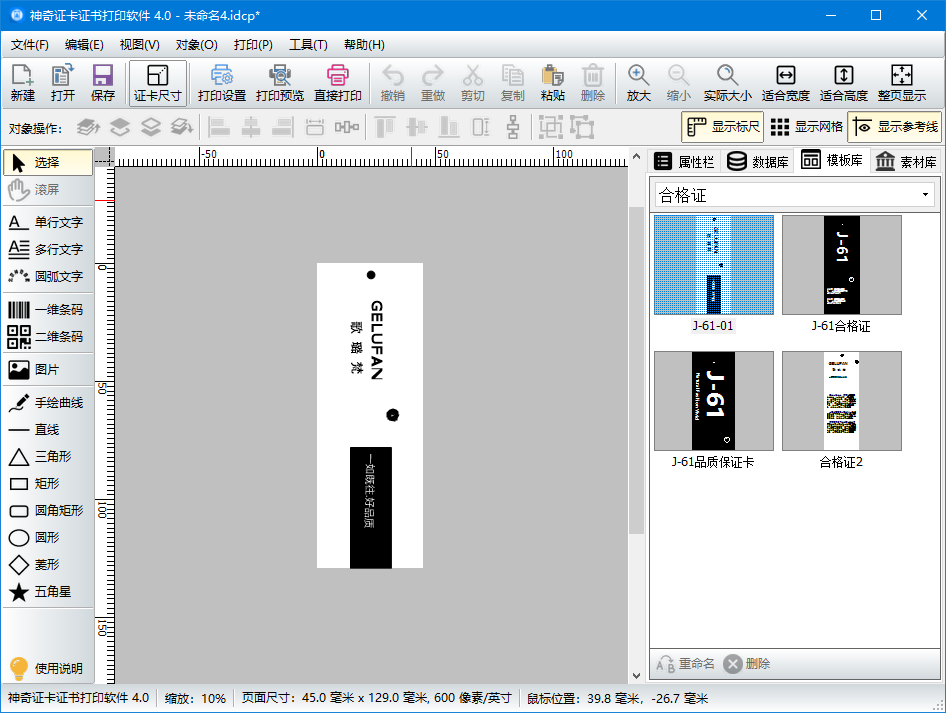Click the 撤销 undo icon
The width and height of the screenshot is (946, 713).
pyautogui.click(x=393, y=83)
